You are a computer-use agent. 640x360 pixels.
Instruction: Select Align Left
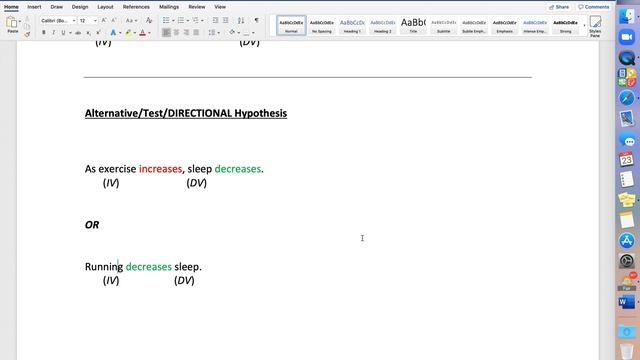pyautogui.click(x=166, y=33)
